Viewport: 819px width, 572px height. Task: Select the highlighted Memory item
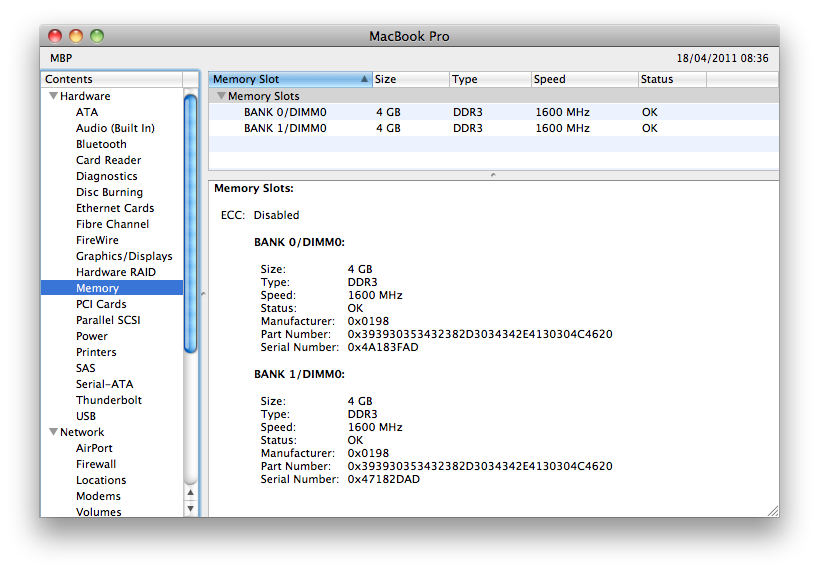[112, 288]
